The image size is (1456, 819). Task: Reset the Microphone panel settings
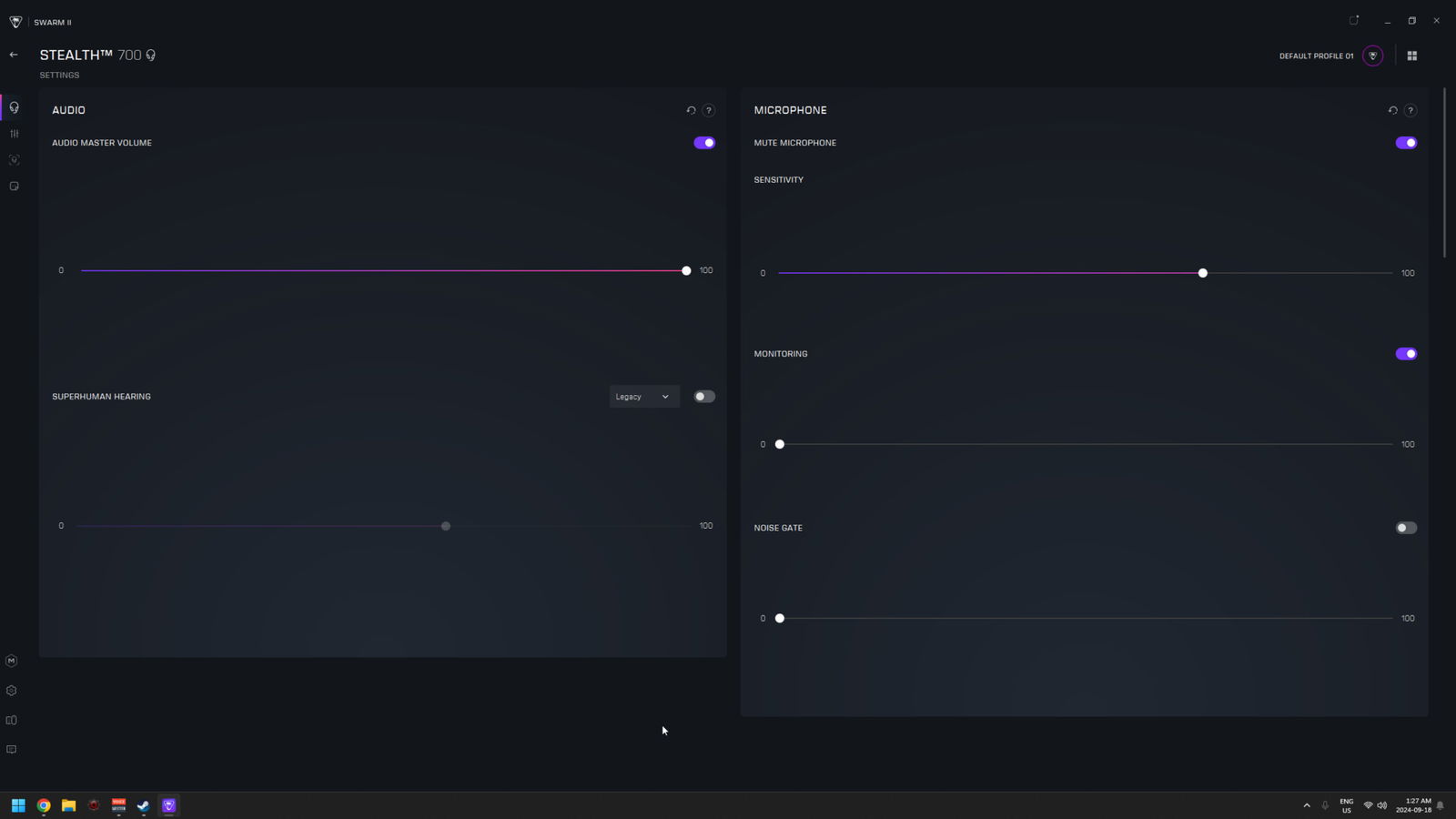(1392, 110)
